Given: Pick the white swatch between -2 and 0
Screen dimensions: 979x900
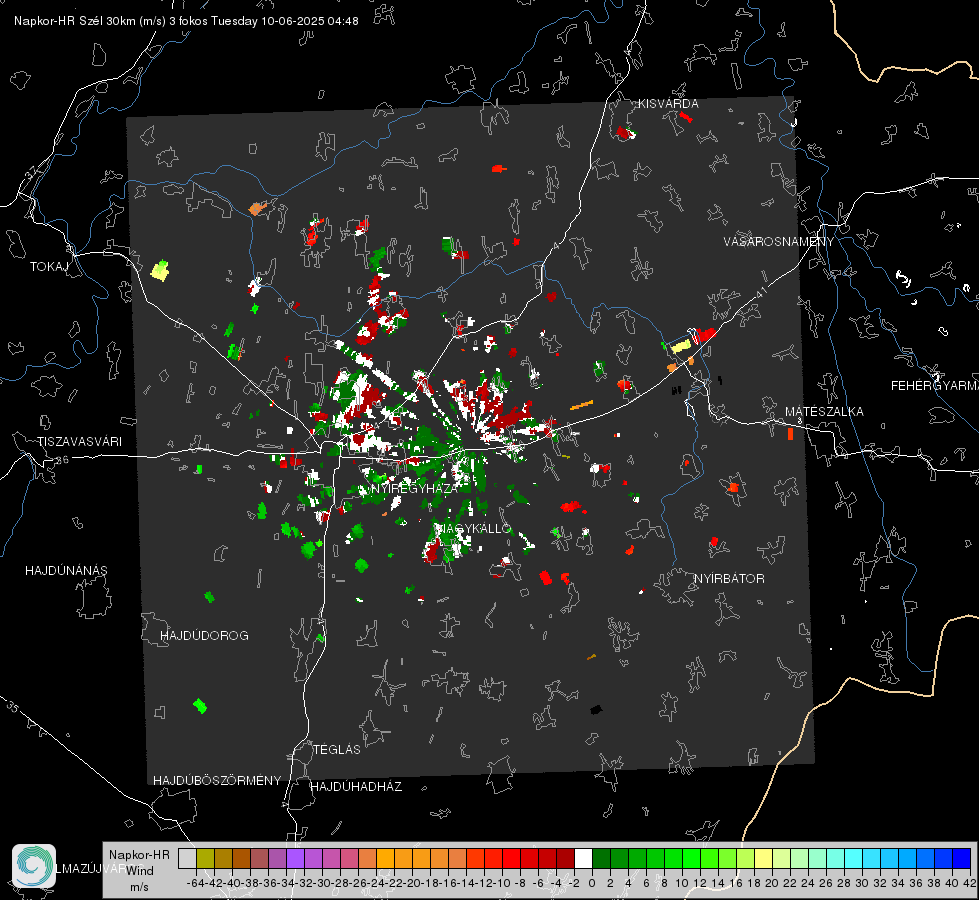Looking at the screenshot, I should 583,858.
